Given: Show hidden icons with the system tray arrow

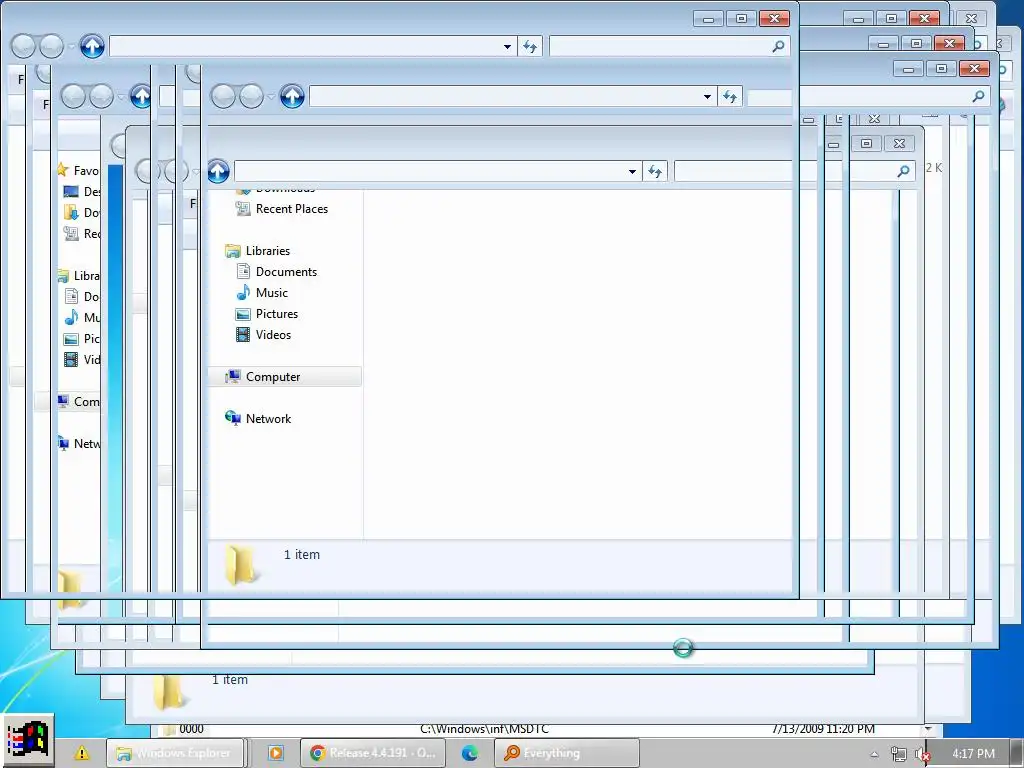Looking at the screenshot, I should (x=874, y=754).
